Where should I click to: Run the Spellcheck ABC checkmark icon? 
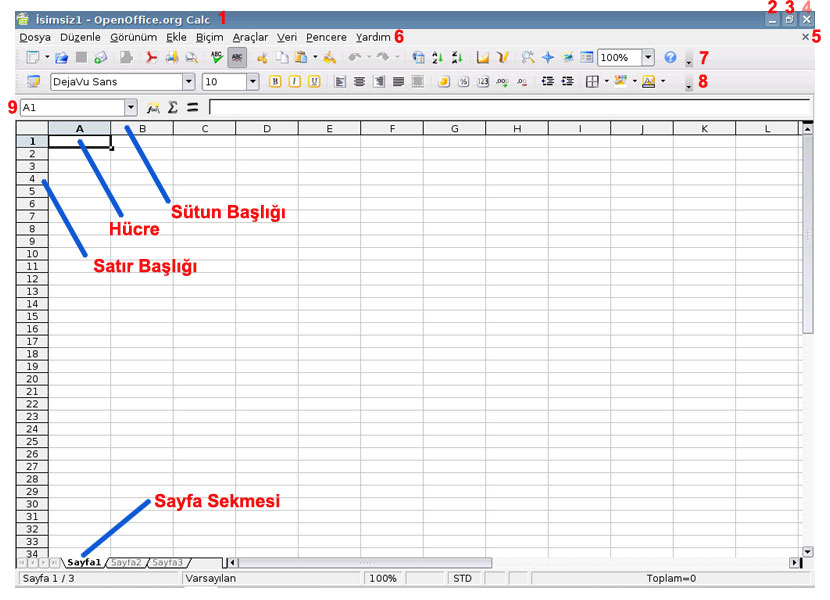[216, 57]
